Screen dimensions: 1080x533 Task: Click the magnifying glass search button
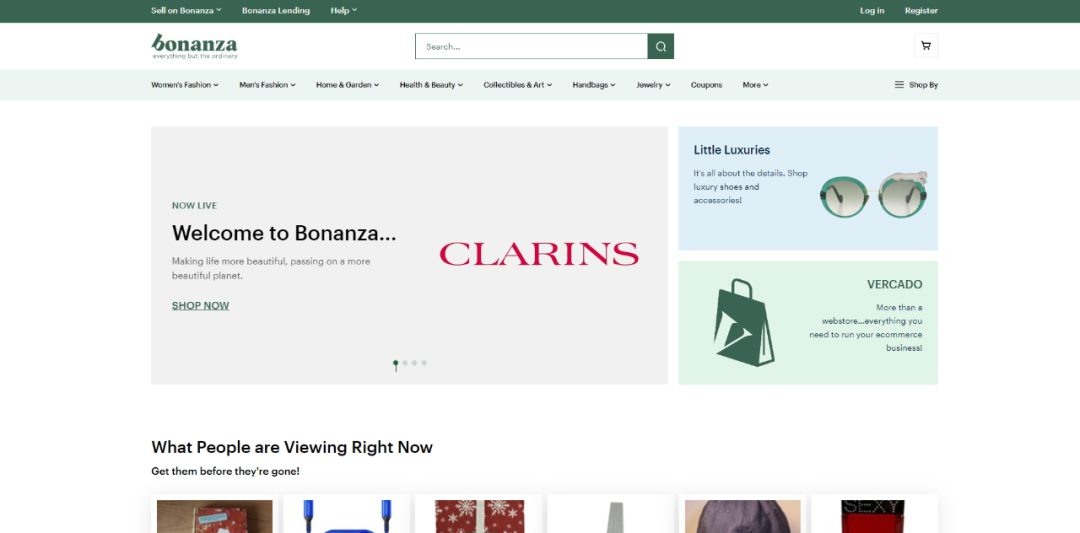tap(661, 46)
